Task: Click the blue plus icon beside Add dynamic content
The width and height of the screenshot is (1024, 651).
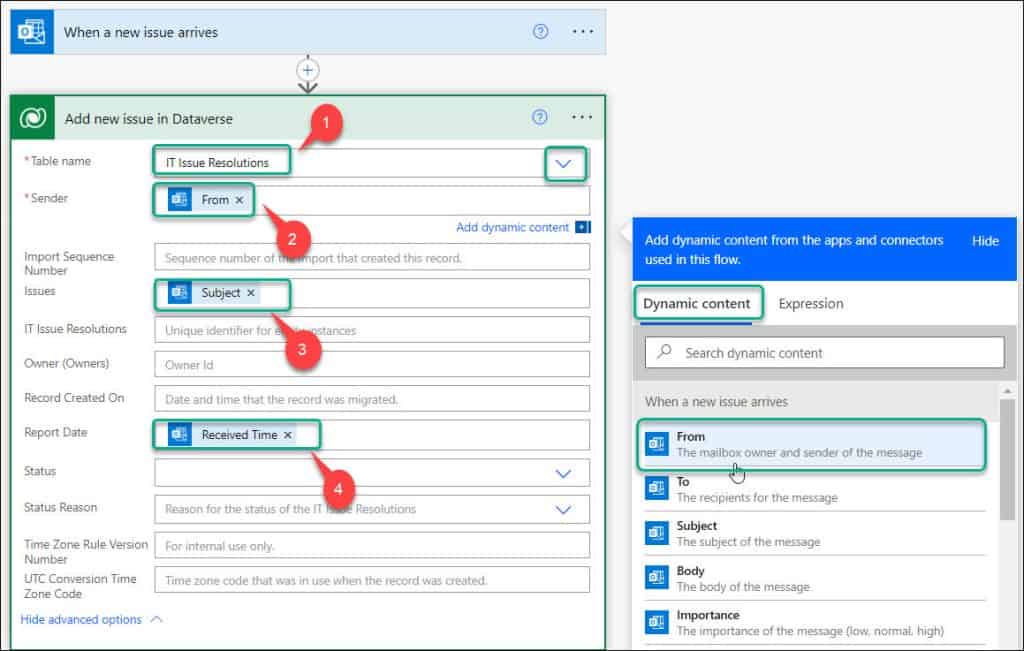Action: [583, 227]
